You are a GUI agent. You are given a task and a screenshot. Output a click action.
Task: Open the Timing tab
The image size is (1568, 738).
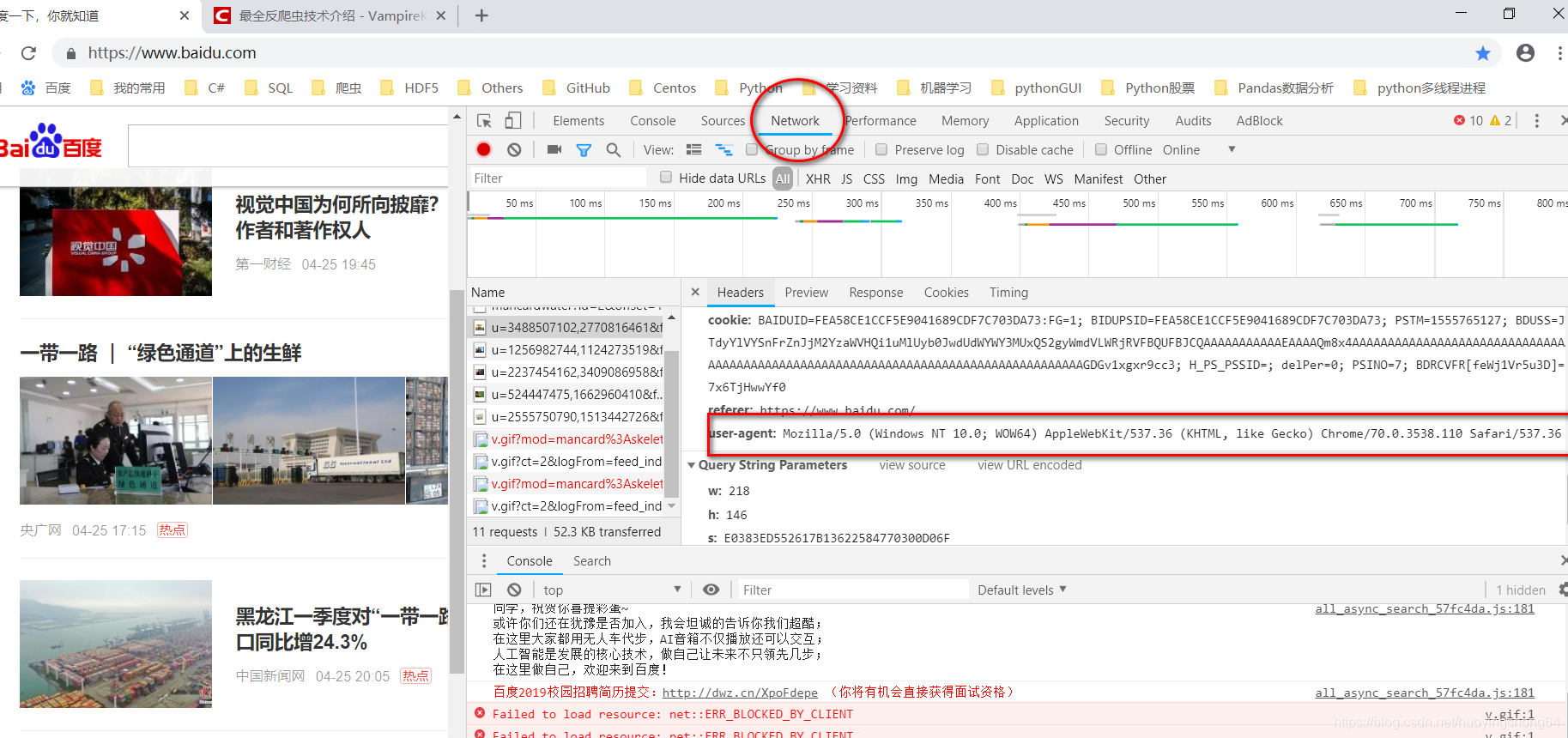(1008, 292)
